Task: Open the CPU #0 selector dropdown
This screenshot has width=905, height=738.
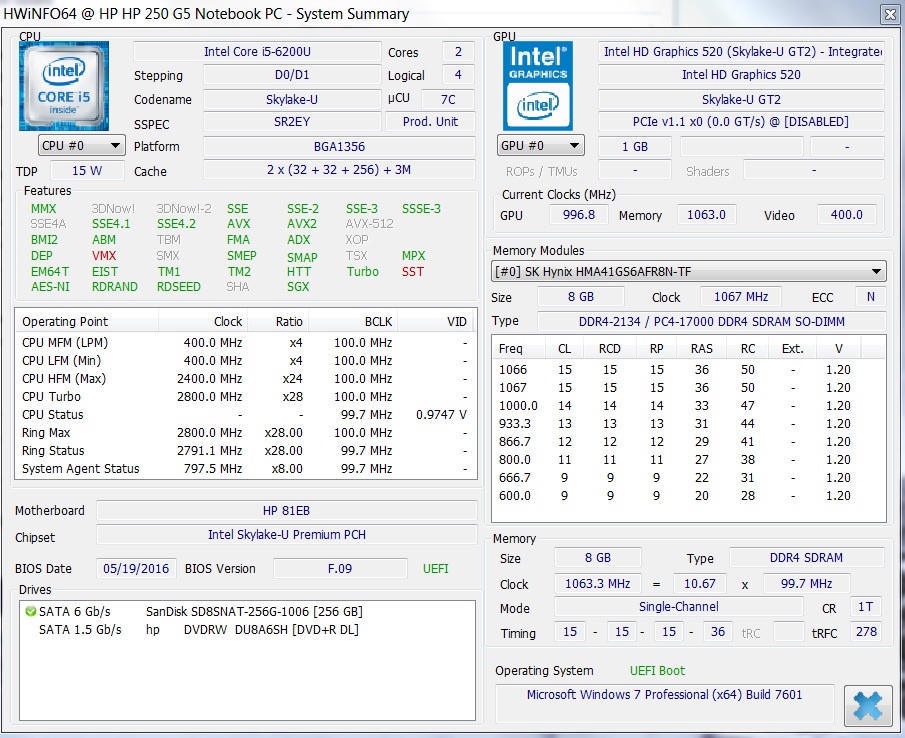Action: coord(81,145)
